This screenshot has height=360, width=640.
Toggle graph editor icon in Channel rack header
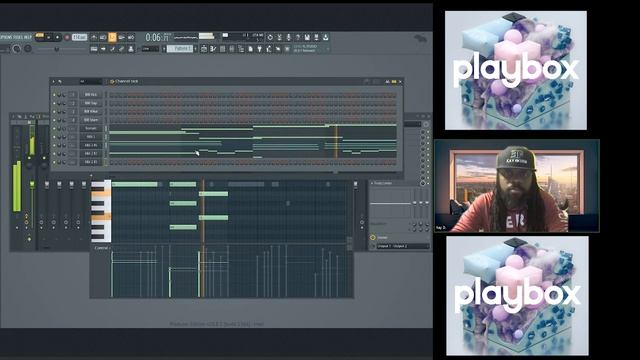click(x=387, y=82)
